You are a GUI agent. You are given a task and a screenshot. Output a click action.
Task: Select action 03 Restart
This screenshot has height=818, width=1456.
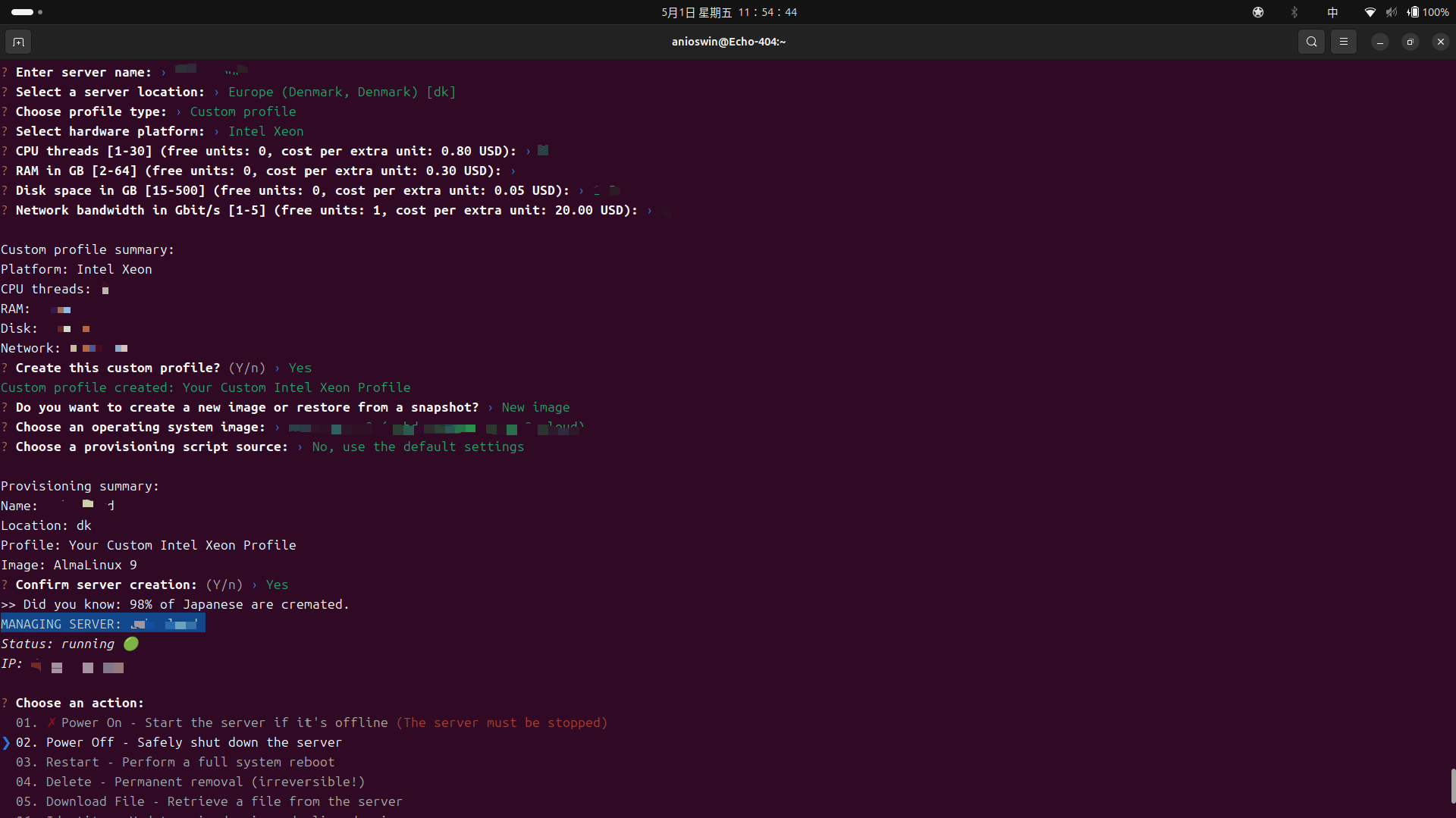[x=175, y=762]
